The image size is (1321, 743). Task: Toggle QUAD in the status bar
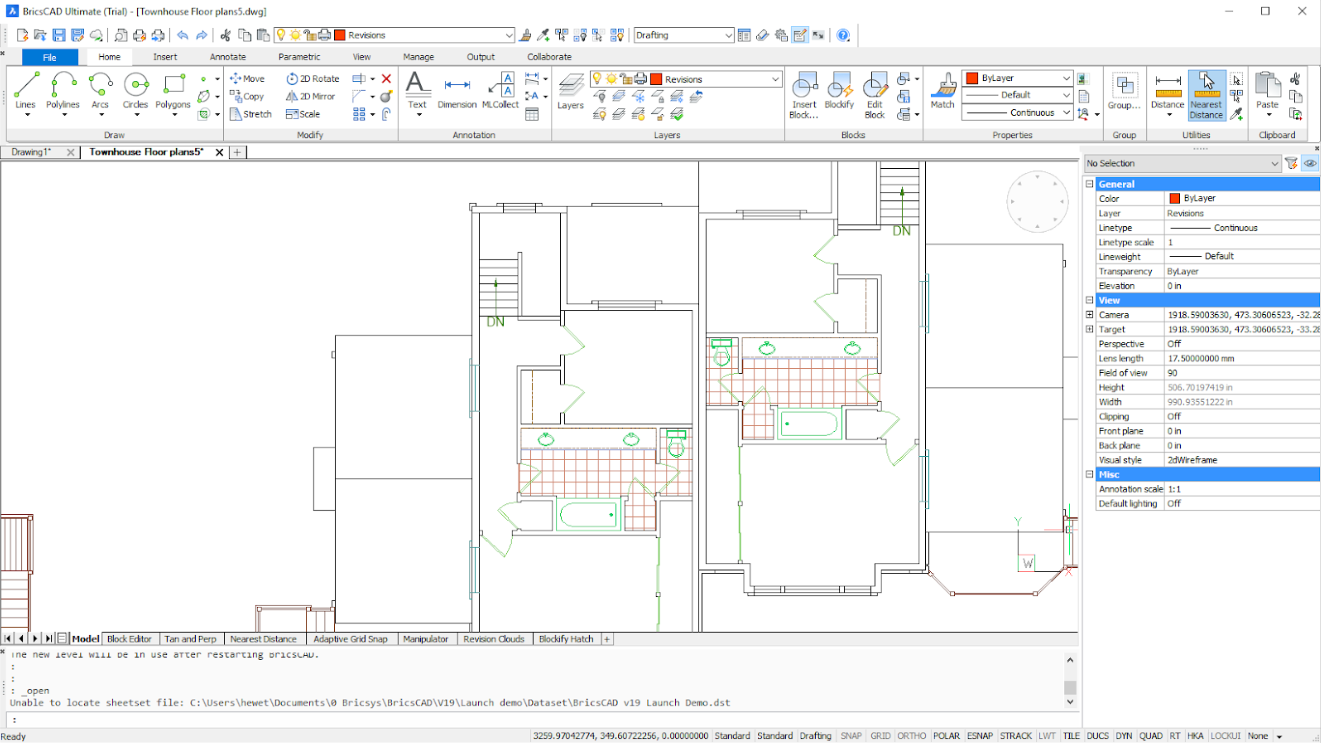[x=1151, y=735]
